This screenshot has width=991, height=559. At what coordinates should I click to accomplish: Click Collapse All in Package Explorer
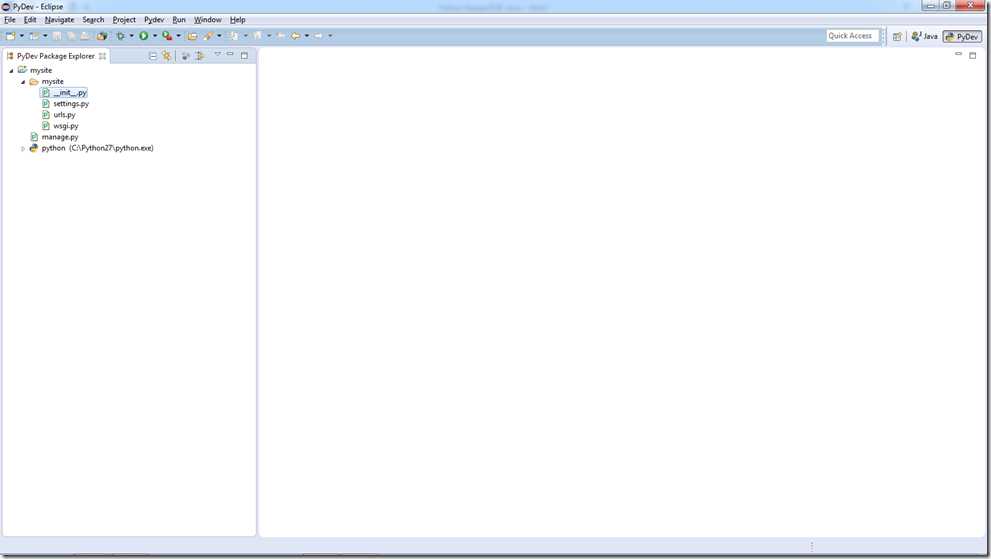153,56
